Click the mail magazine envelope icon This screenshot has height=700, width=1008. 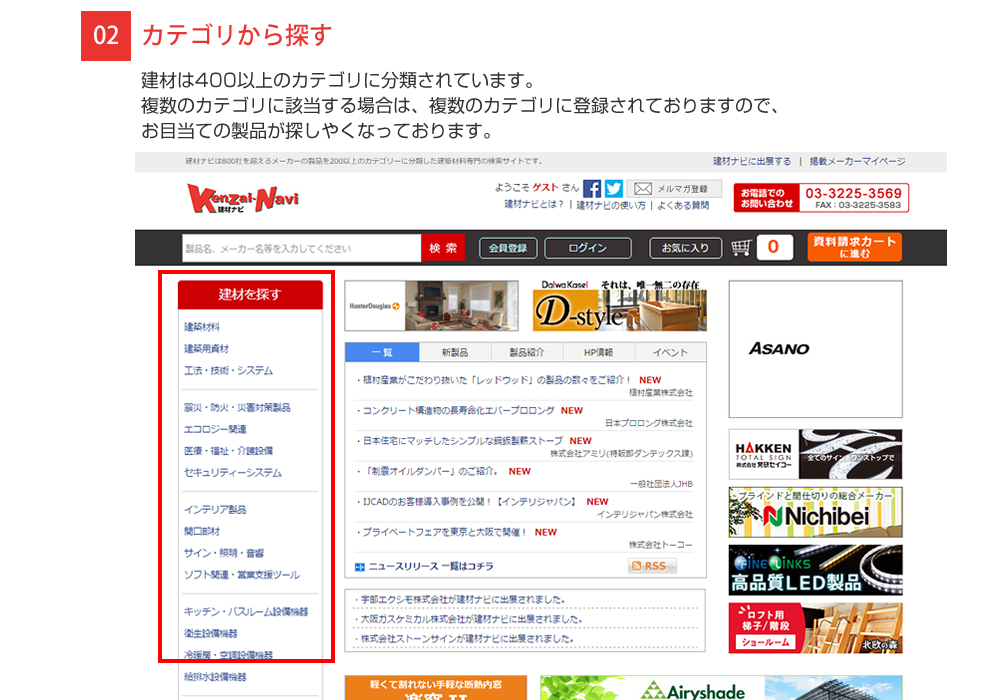pos(642,189)
